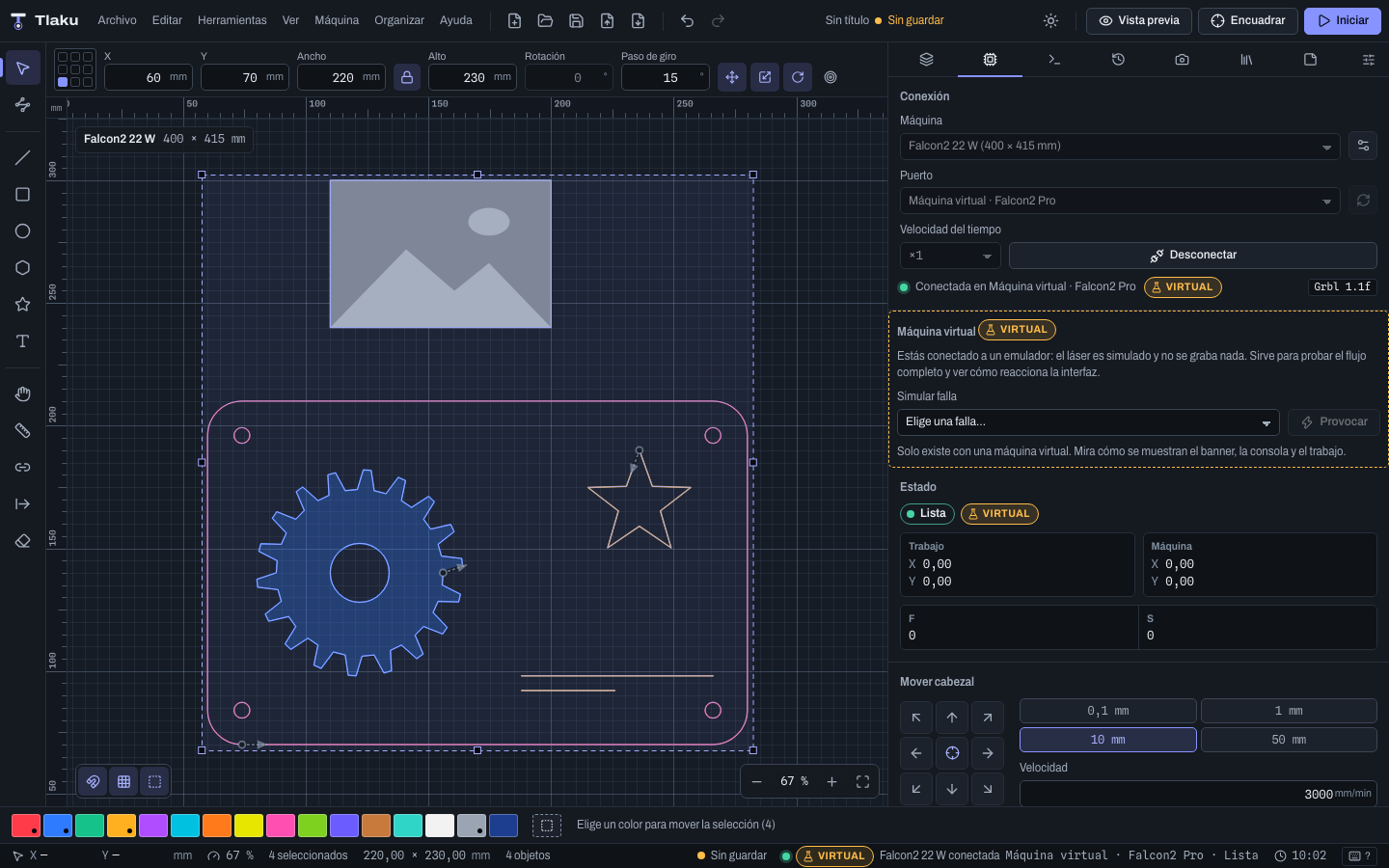Select the 50 mm jog step
This screenshot has height=868, width=1389.
tap(1289, 740)
